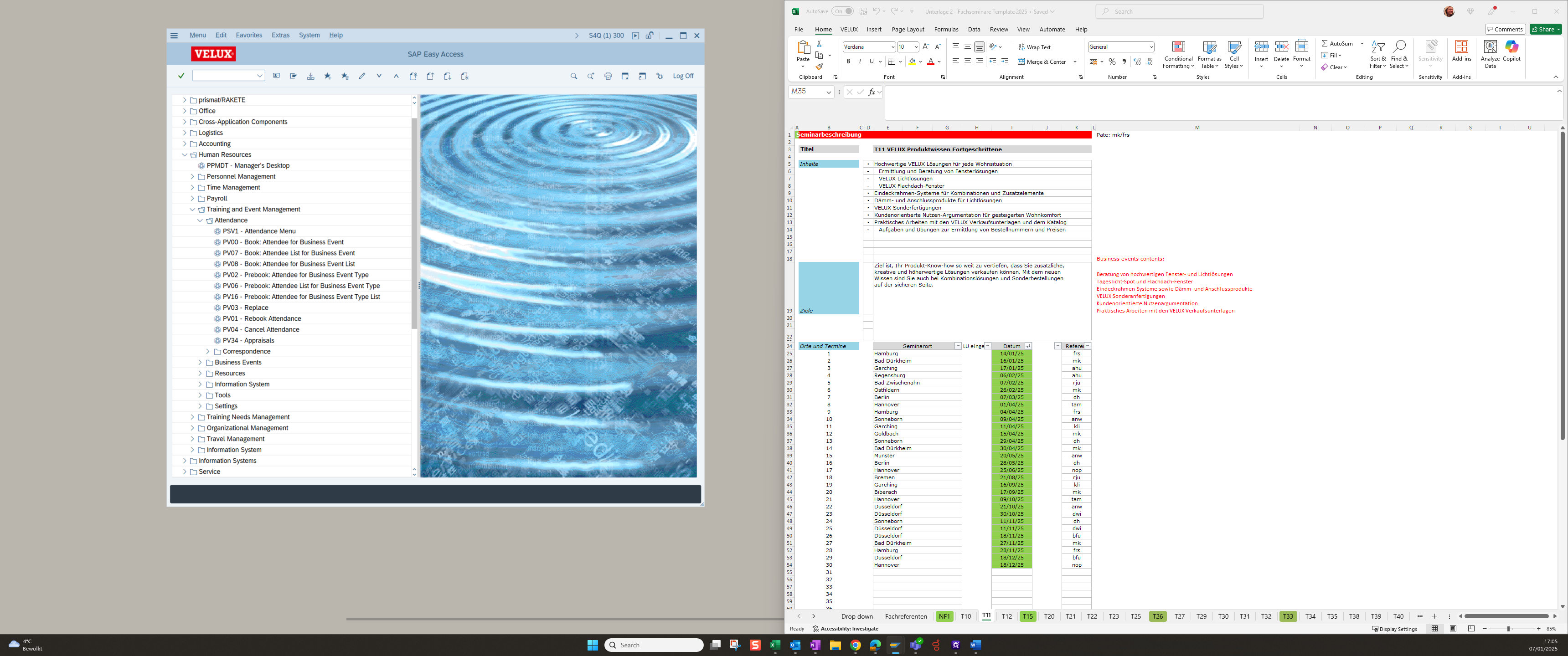This screenshot has height=656, width=1568.
Task: Click the green Enter checkmark in SAP toolbar
Action: (181, 76)
